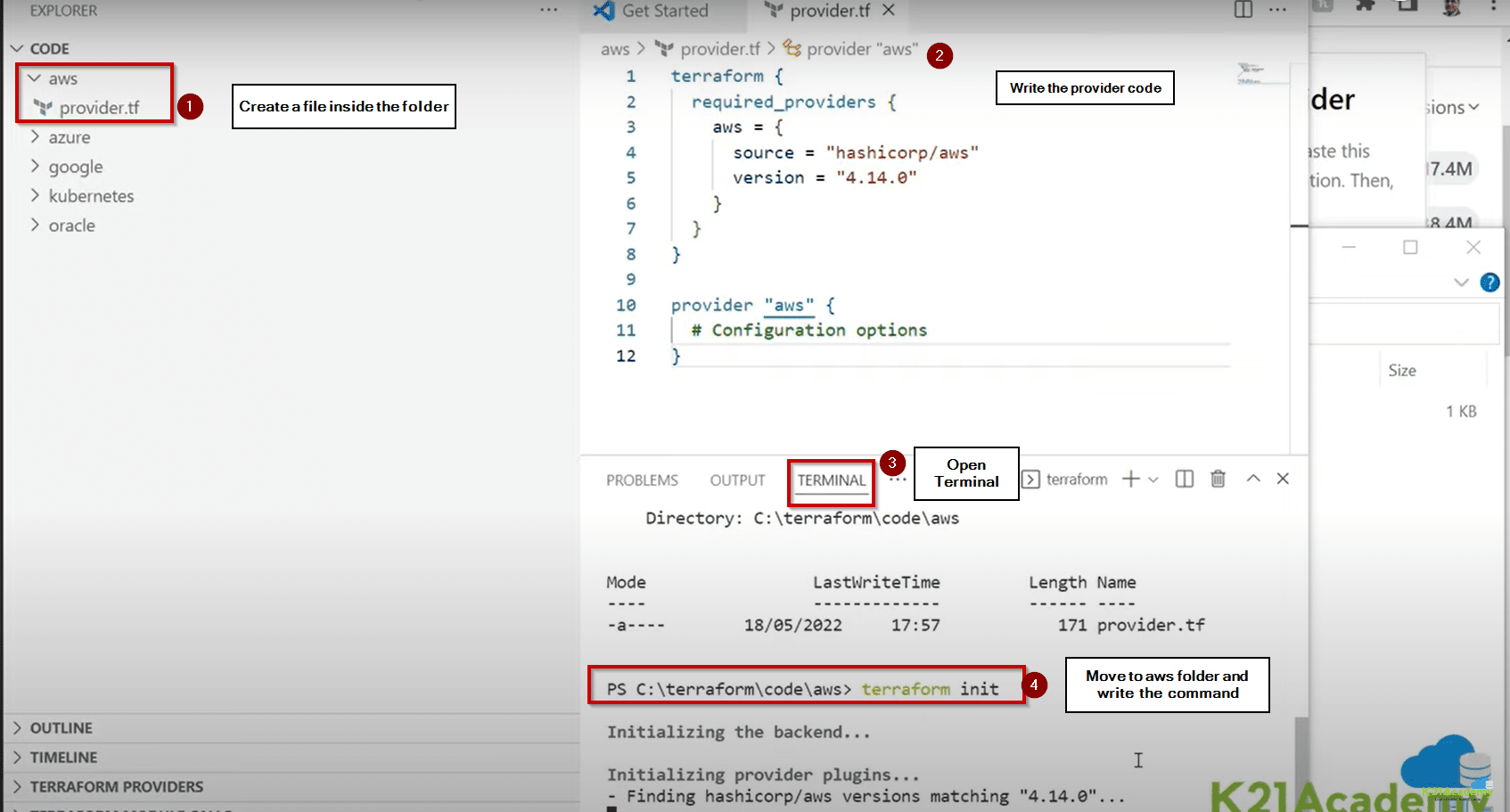1510x812 pixels.
Task: Open the PROBLEMS tab
Action: 642,480
